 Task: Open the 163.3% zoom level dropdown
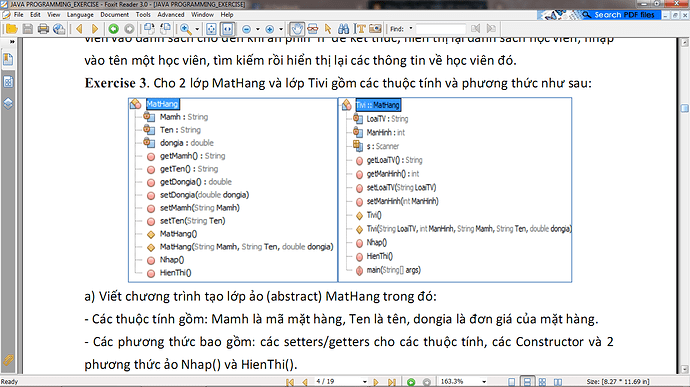click(484, 382)
